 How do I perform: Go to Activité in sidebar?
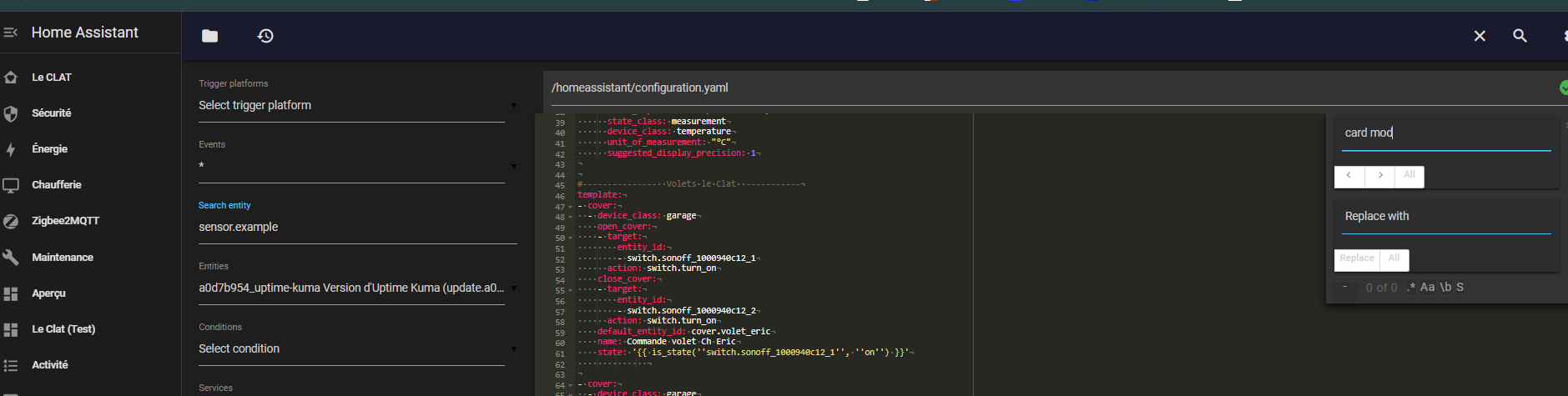click(50, 365)
